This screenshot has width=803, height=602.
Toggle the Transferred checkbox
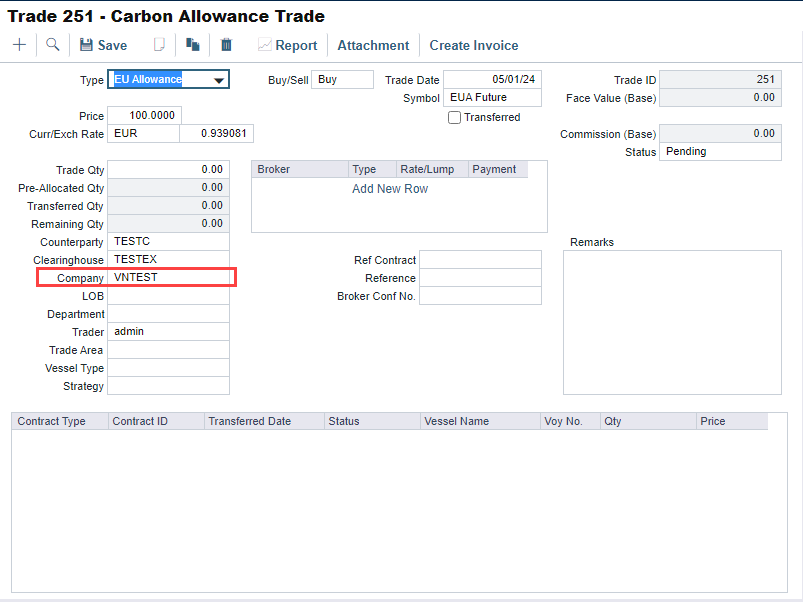pos(455,117)
